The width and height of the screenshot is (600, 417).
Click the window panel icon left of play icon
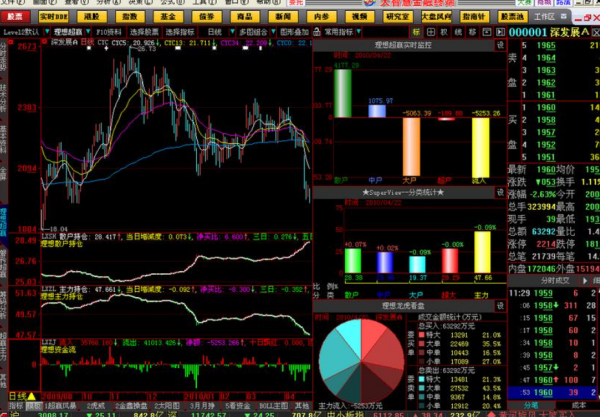point(486,32)
